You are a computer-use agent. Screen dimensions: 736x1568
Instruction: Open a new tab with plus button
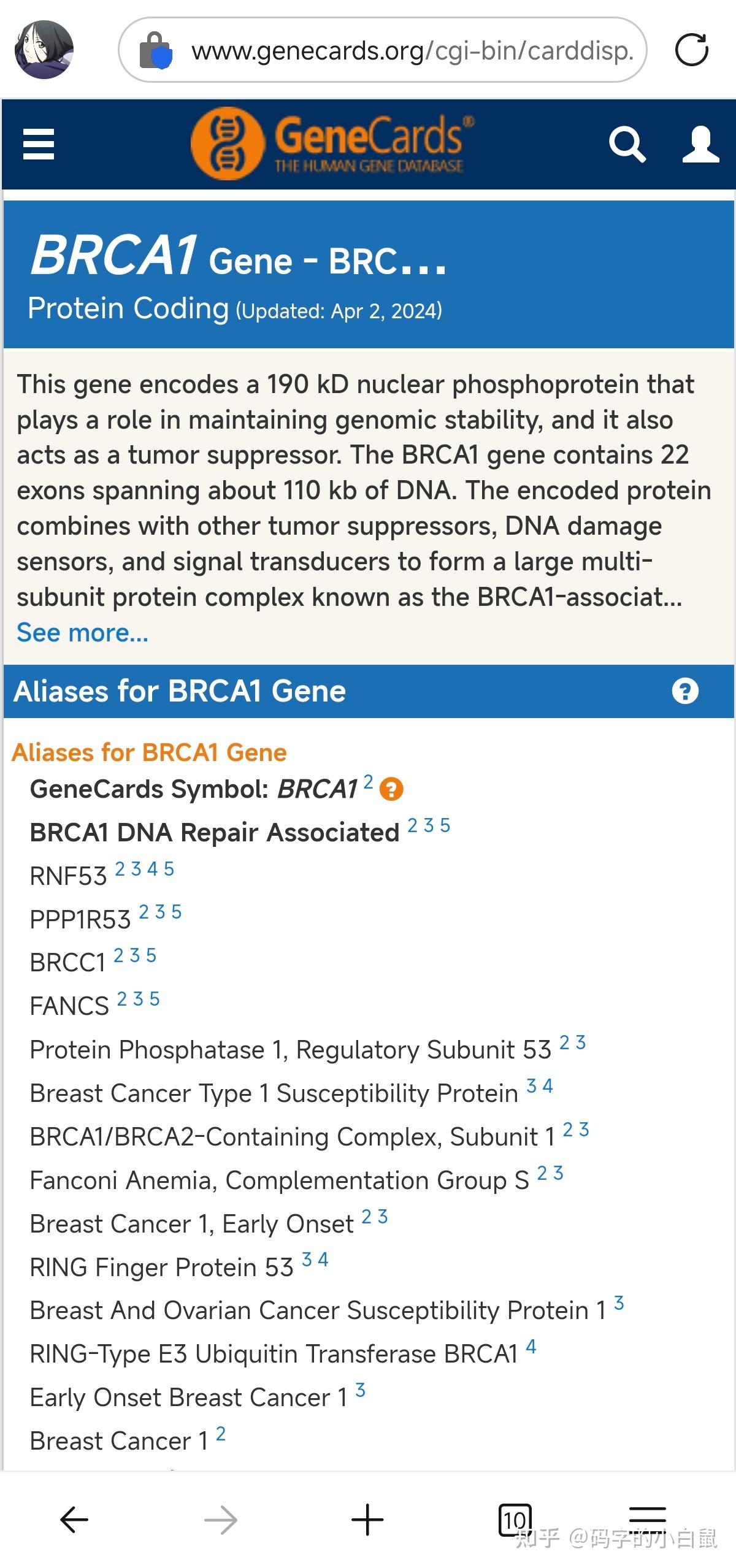[367, 1519]
